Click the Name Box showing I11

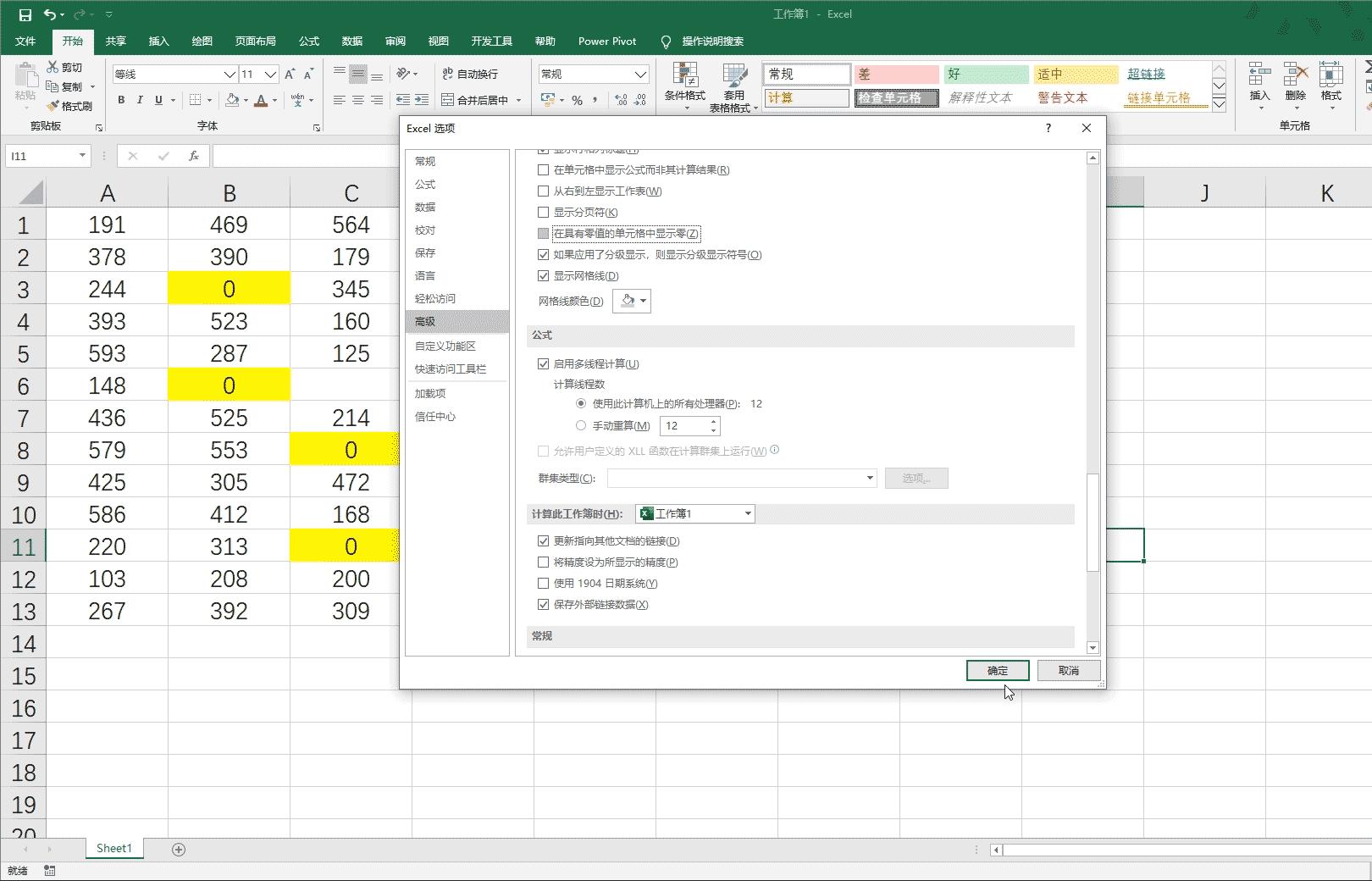click(x=42, y=156)
